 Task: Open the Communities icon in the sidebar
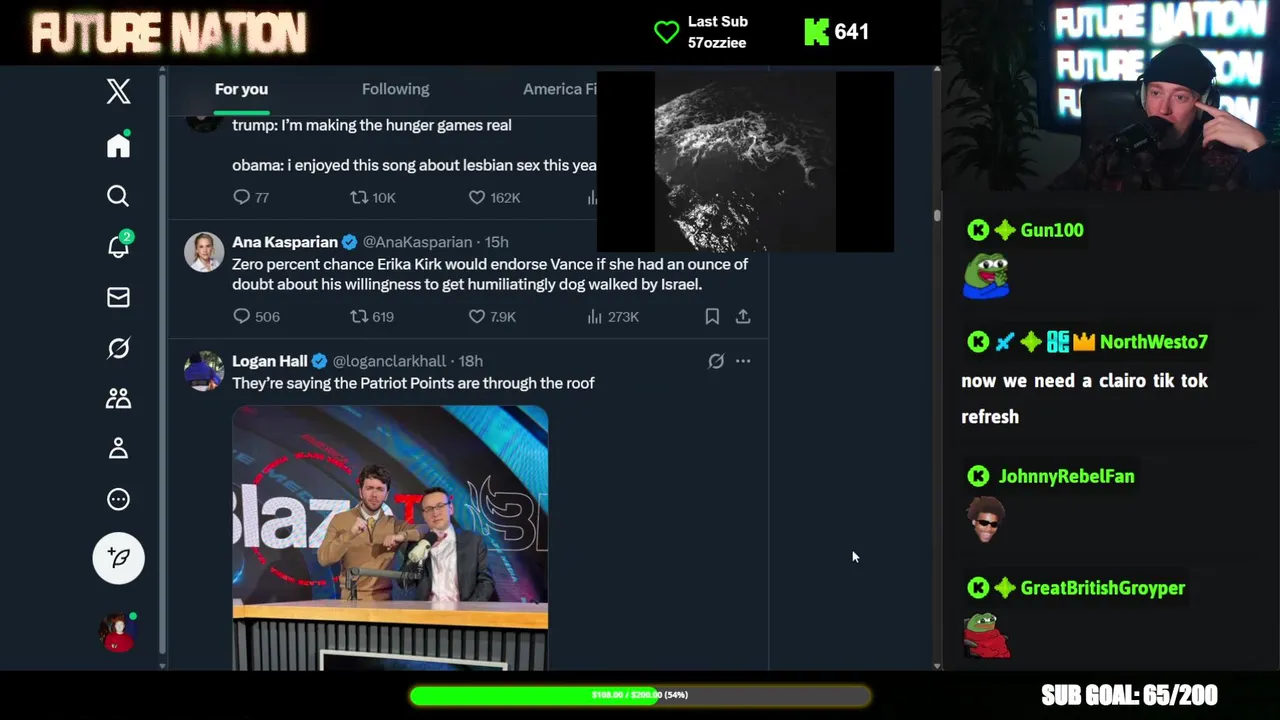point(118,398)
